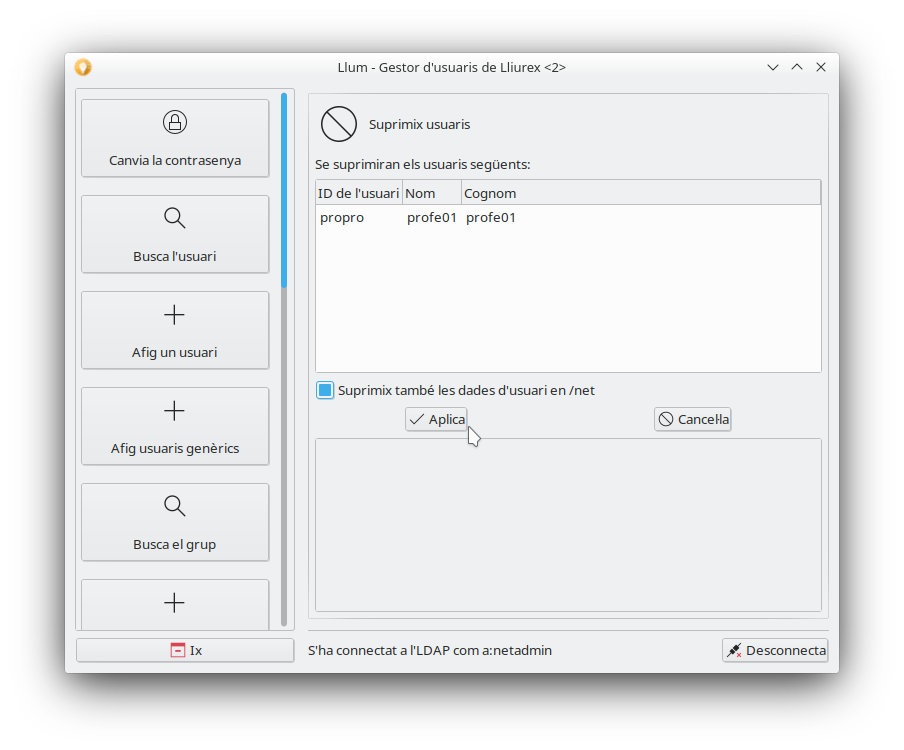Click the Desconnecta button

[775, 650]
